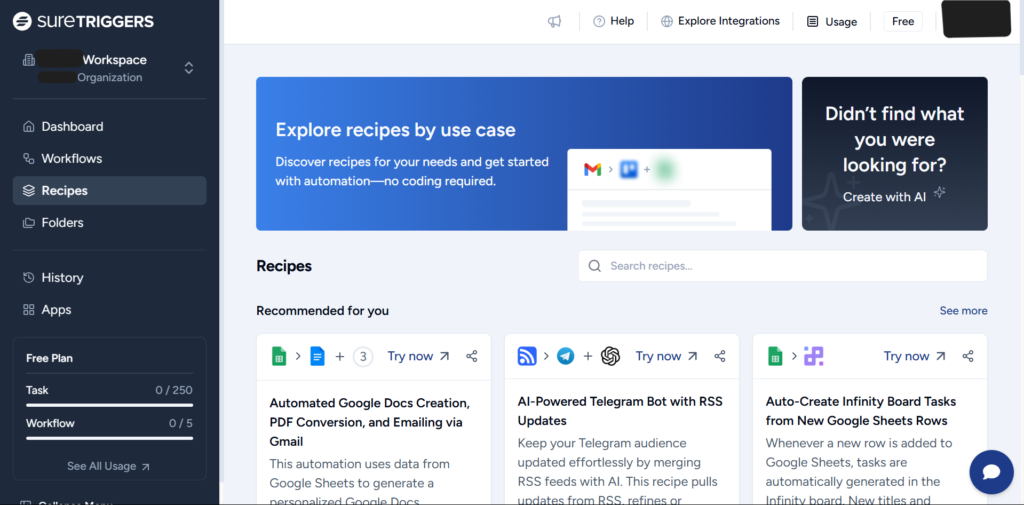The image size is (1024, 505).
Task: Click the Help question mark icon
Action: coord(599,22)
